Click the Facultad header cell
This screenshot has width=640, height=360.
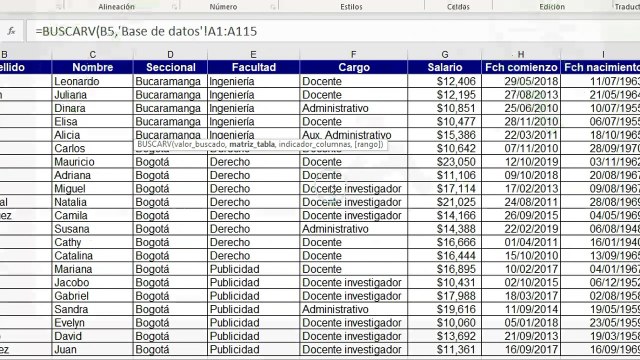coord(253,67)
